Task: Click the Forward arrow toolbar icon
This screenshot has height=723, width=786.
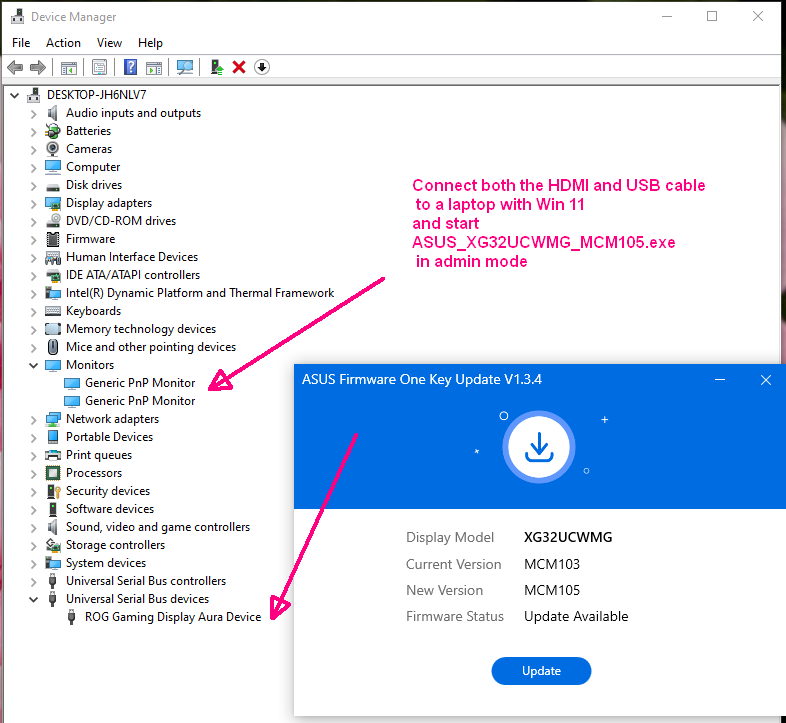Action: click(38, 67)
